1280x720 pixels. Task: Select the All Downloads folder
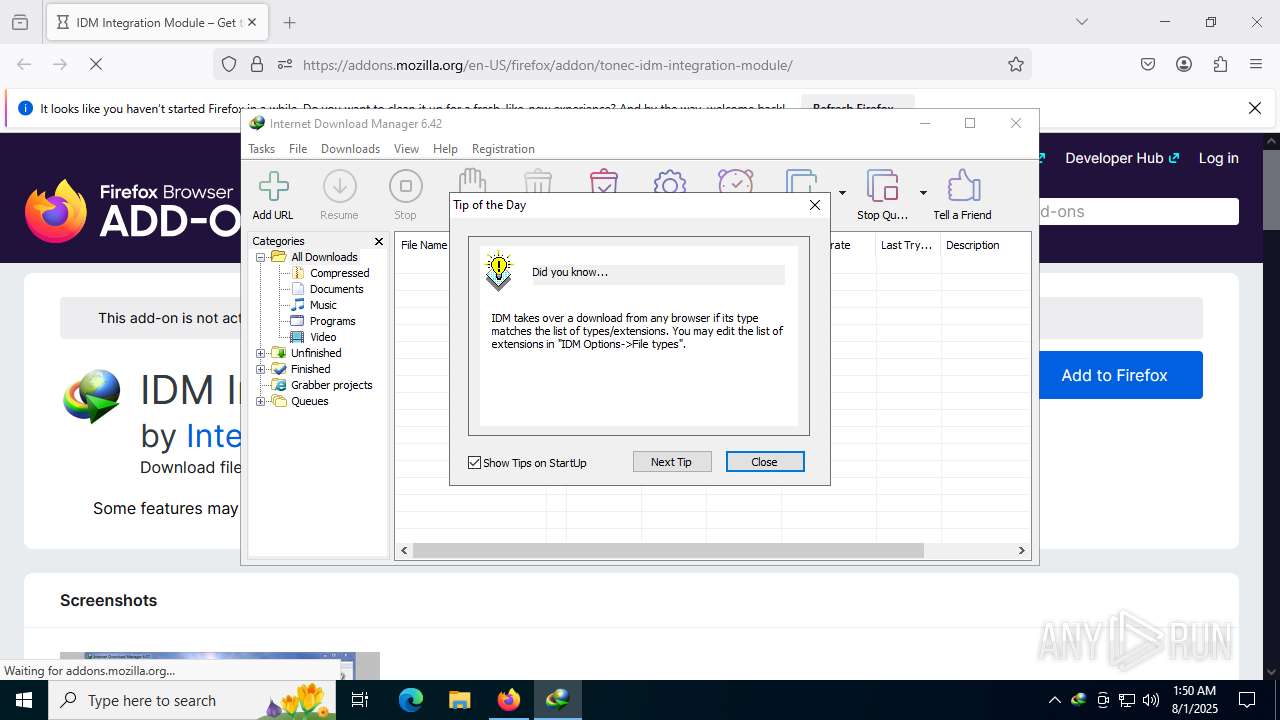tap(324, 257)
